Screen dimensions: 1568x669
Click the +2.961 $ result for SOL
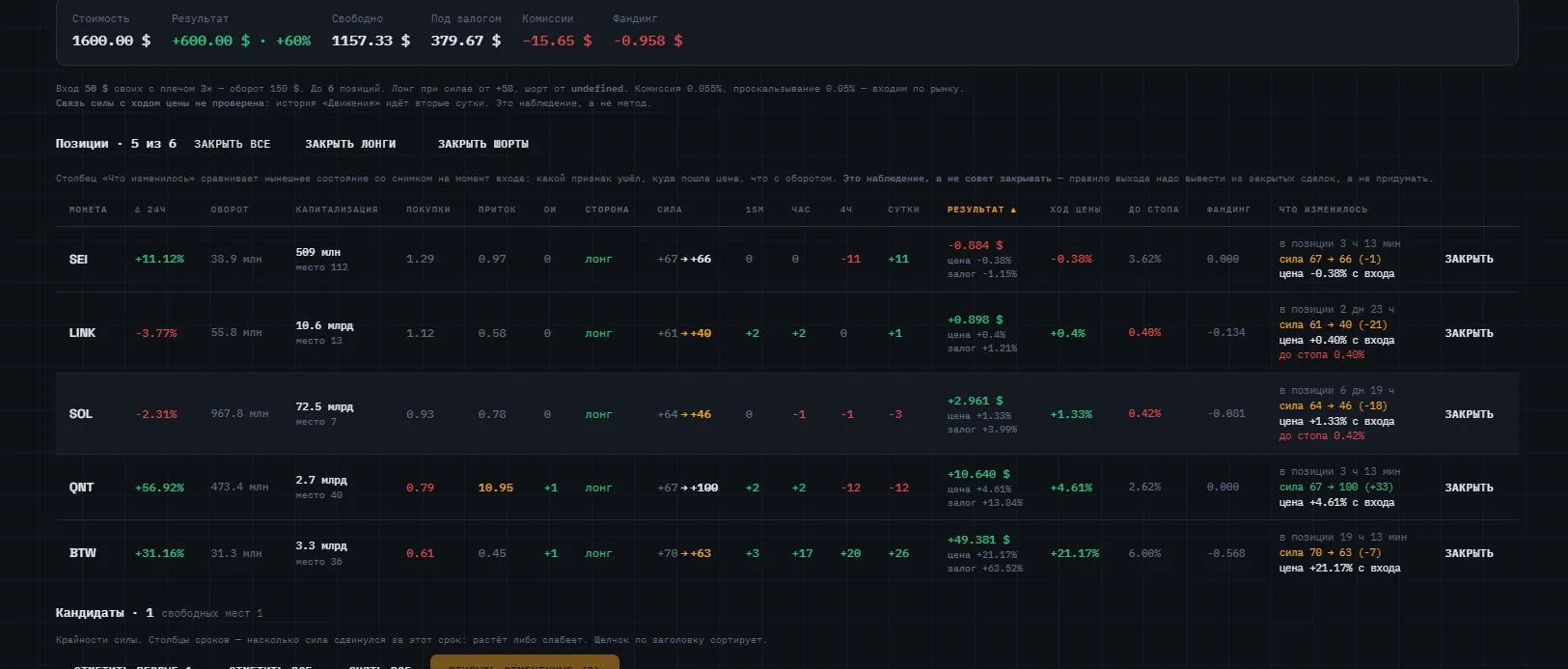click(975, 400)
